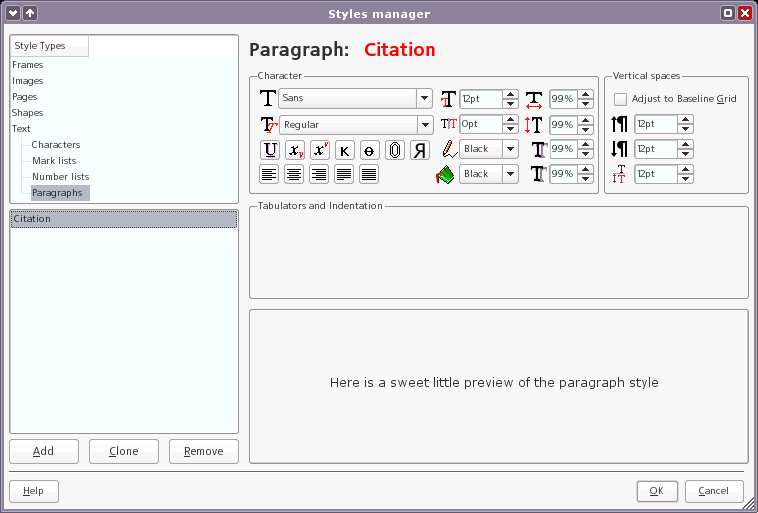Viewport: 758px width, 513px height.
Task: Click the 12pt font size field
Action: coord(480,99)
